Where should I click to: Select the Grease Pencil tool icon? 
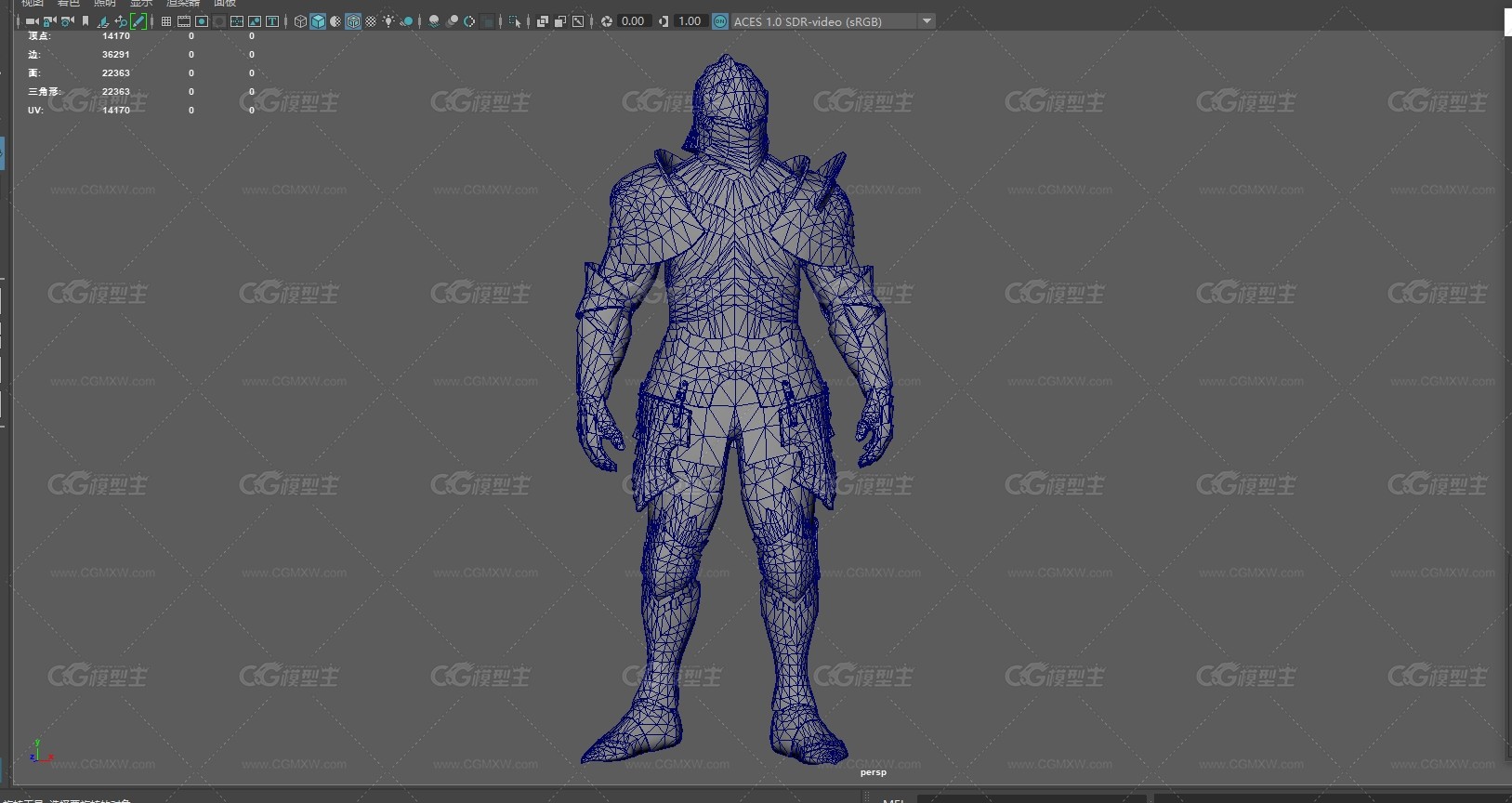click(138, 21)
